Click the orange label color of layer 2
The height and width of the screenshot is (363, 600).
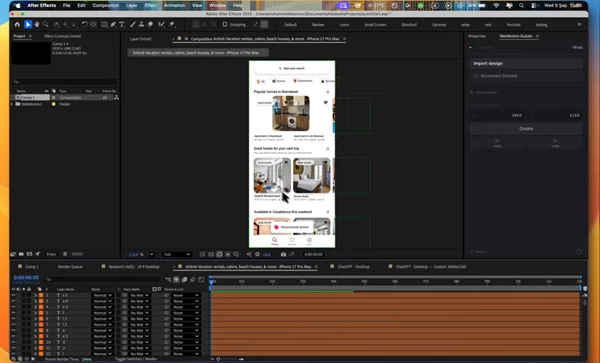(41, 295)
